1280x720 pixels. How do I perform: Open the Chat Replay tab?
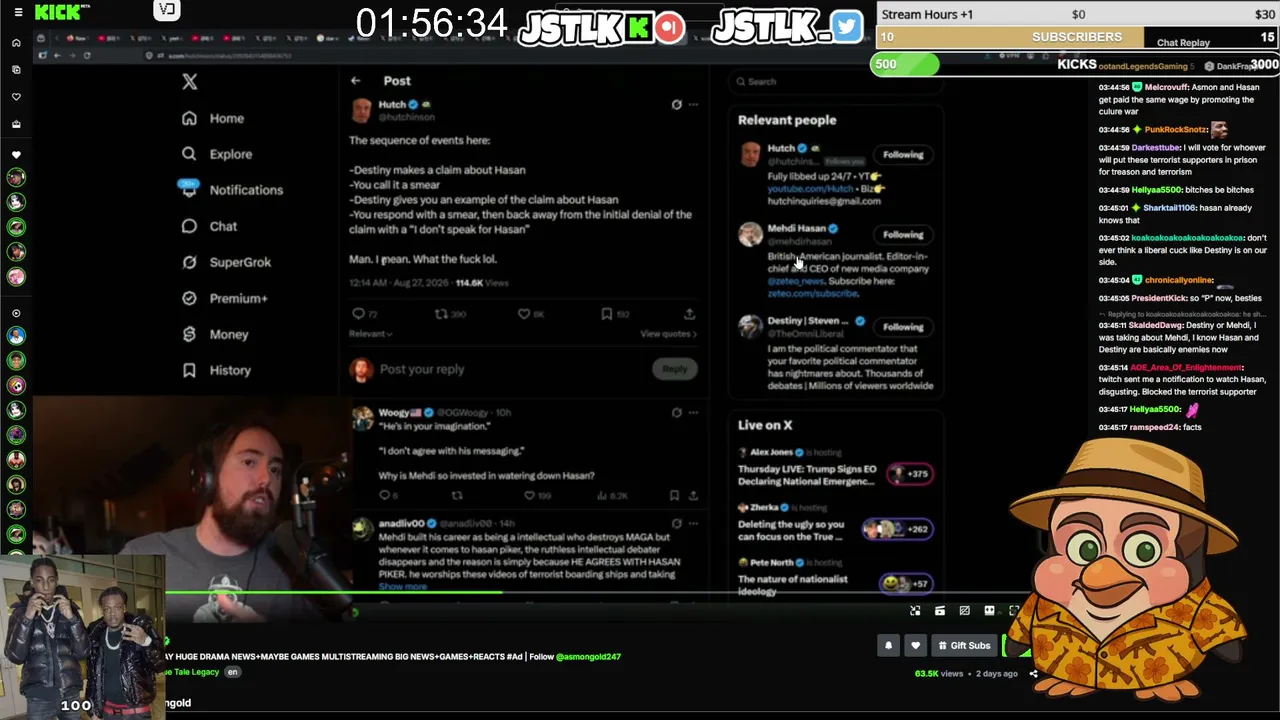point(1183,43)
